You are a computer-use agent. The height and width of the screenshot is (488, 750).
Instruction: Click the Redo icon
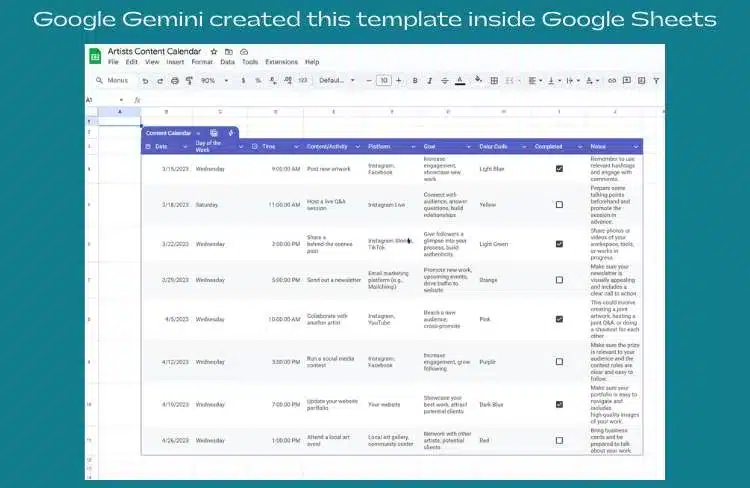[160, 81]
